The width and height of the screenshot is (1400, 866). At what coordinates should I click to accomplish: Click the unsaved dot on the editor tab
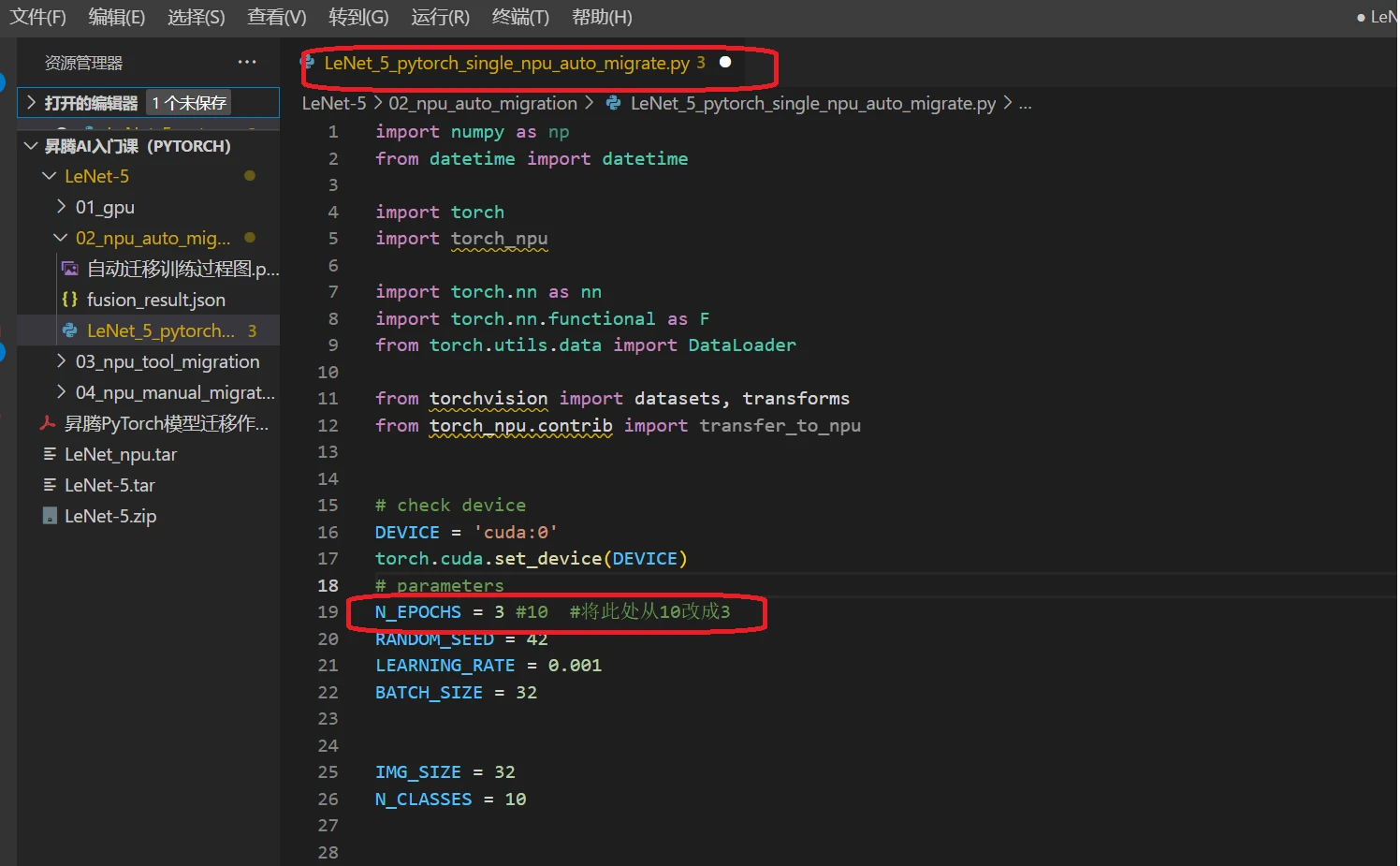click(725, 62)
